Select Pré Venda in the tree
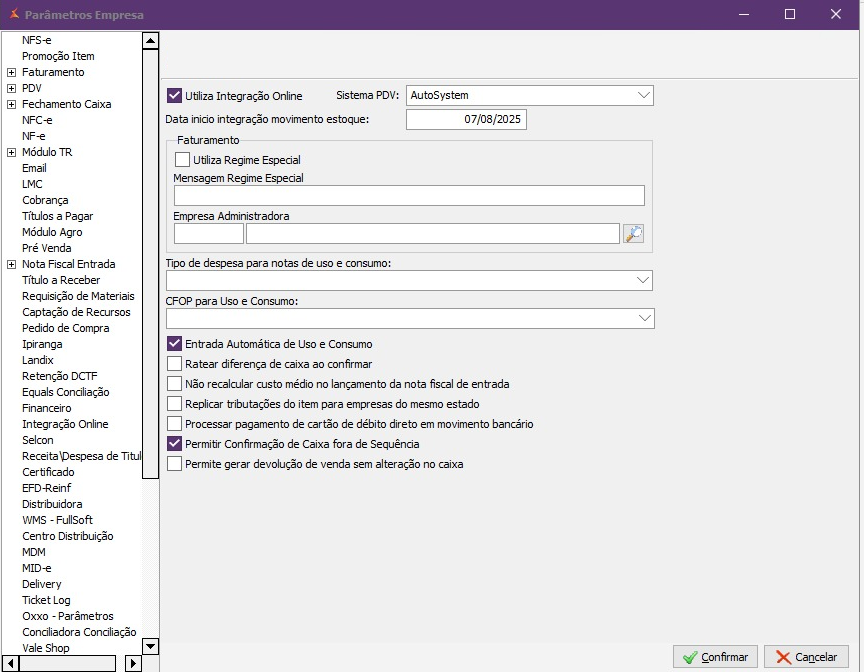 click(x=46, y=248)
